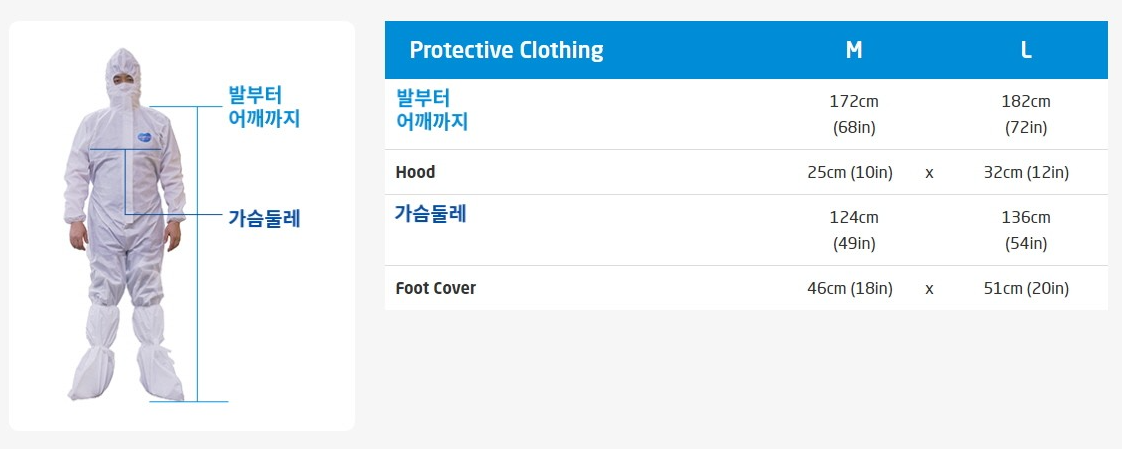1123x449 pixels.
Task: Click the 가슴둘레 label beside the suit
Action: 264,218
